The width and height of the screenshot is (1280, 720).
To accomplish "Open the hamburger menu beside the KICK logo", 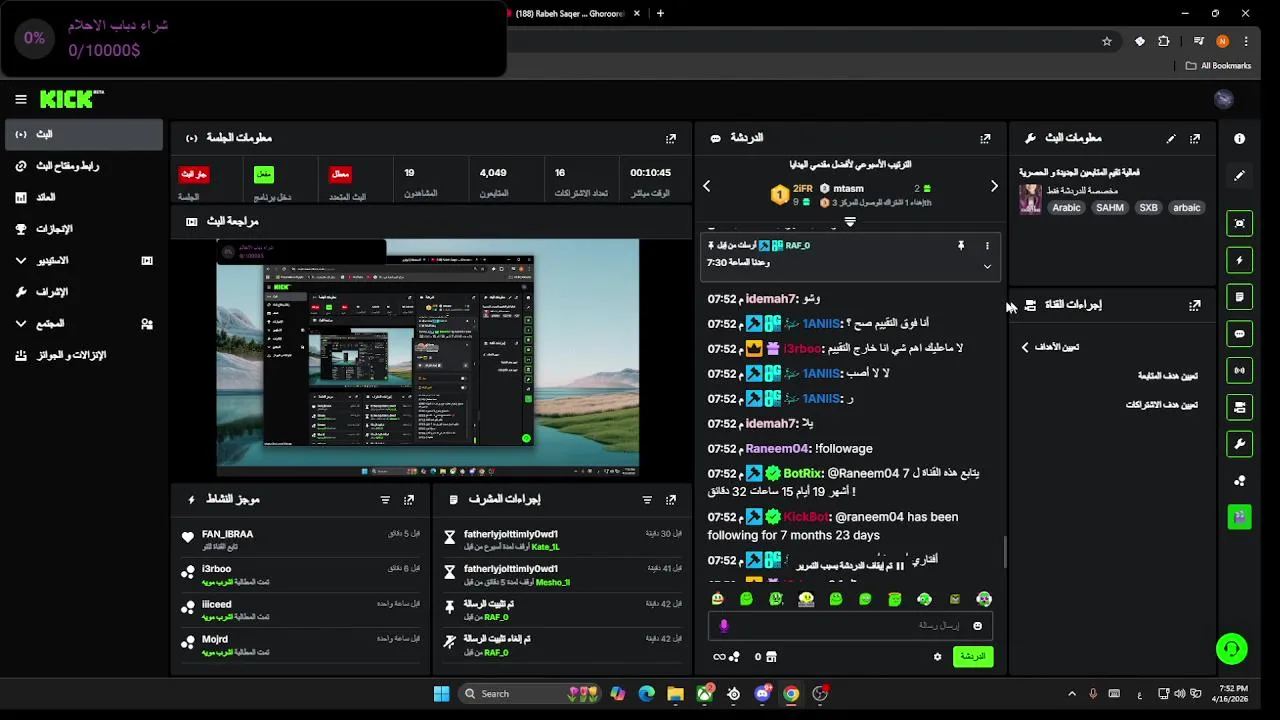I will 21,99.
